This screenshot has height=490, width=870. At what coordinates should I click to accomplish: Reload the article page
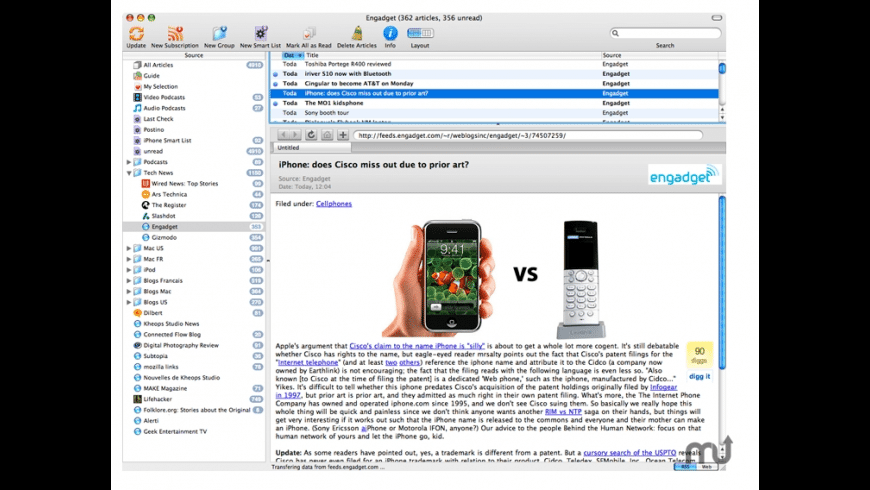click(311, 135)
